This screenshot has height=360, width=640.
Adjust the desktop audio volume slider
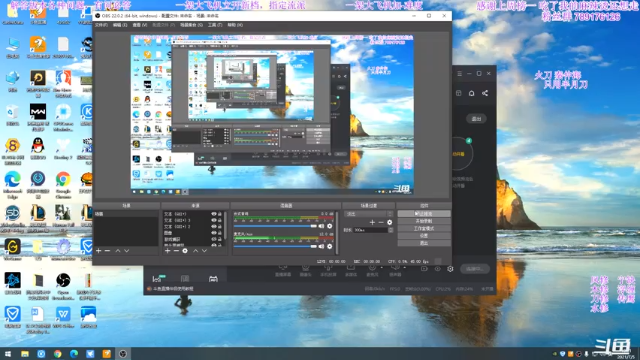click(275, 226)
